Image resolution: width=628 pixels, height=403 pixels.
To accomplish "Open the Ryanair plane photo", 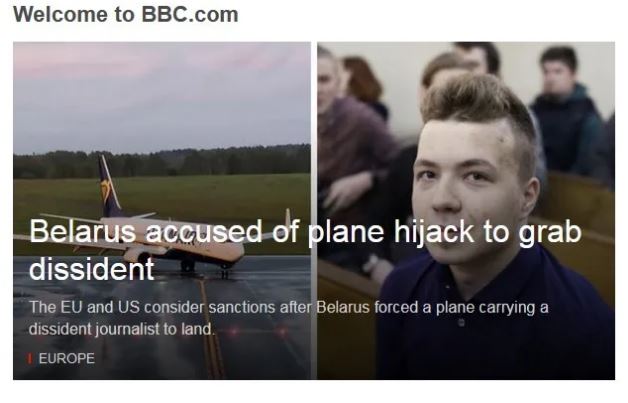I will point(162,211).
